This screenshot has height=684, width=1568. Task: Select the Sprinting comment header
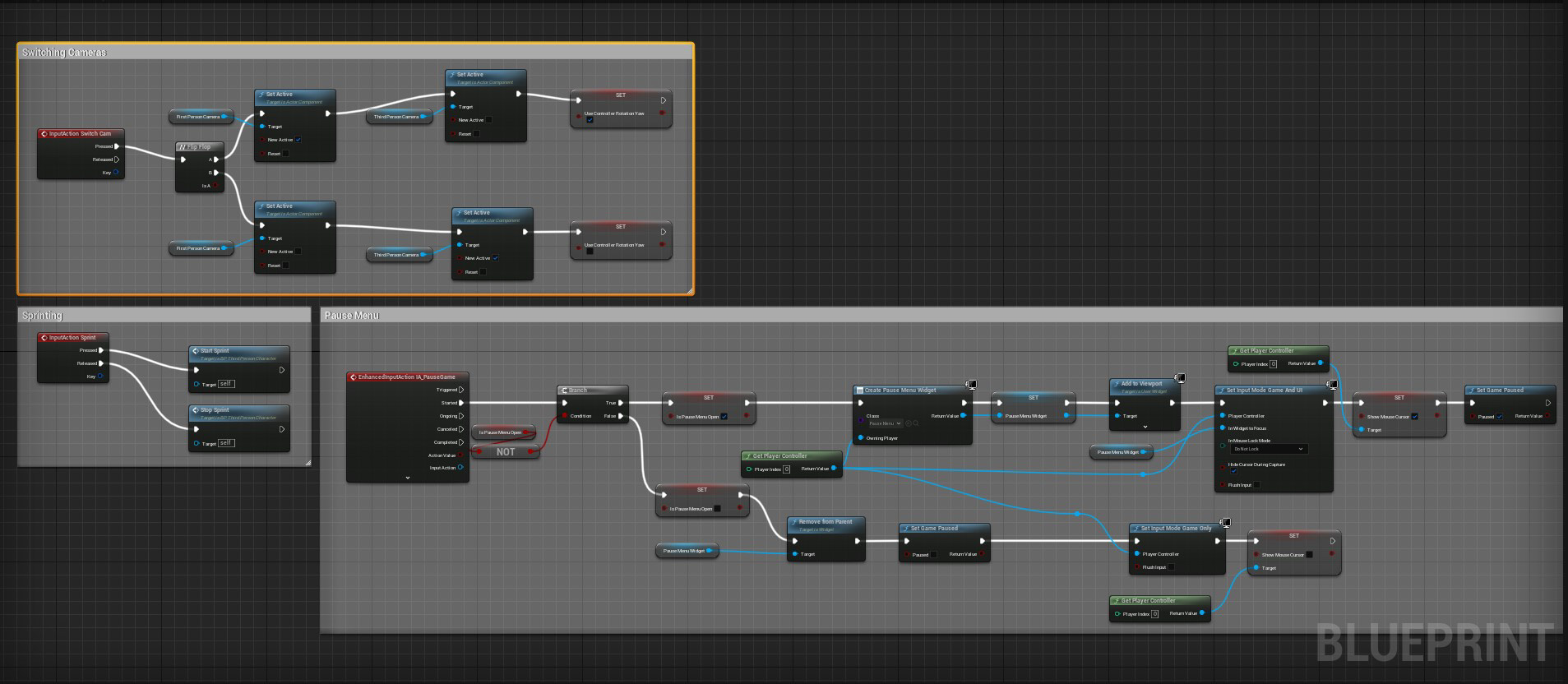point(164,315)
